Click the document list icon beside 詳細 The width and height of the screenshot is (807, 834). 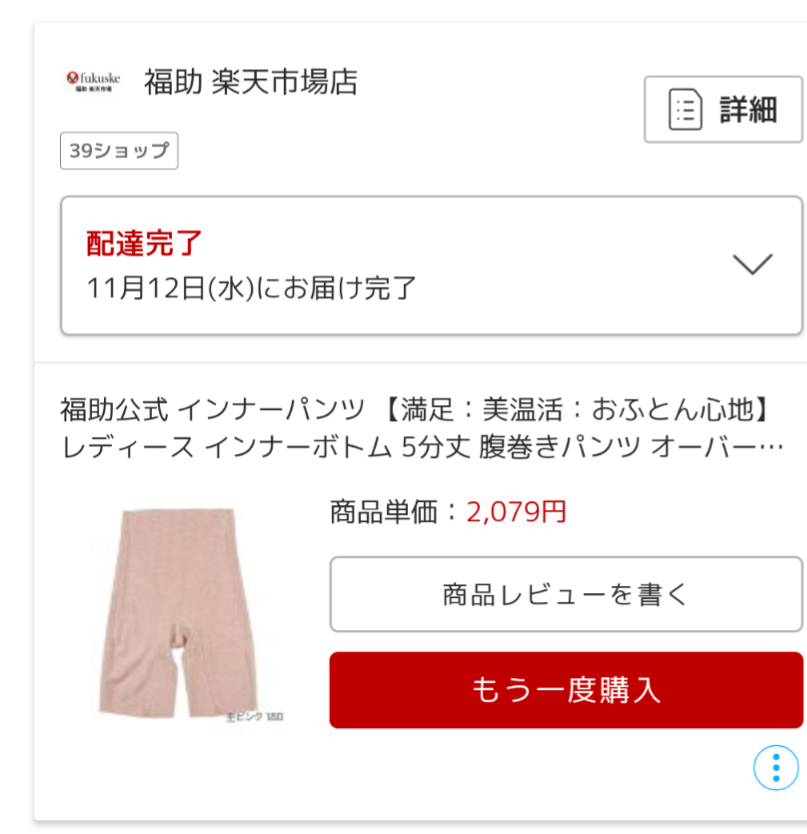tap(685, 110)
